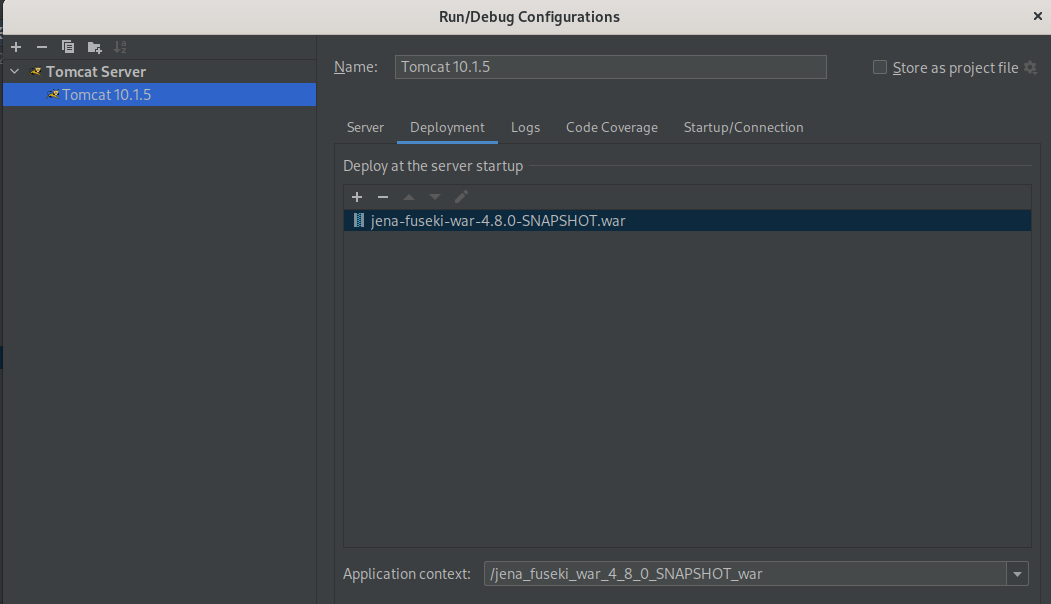The height and width of the screenshot is (604, 1051).
Task: Create a new configuration folder
Action: point(94,47)
